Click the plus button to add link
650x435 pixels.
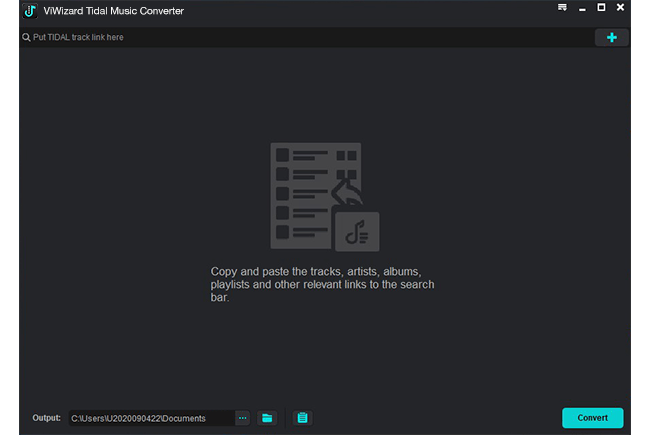pyautogui.click(x=611, y=37)
